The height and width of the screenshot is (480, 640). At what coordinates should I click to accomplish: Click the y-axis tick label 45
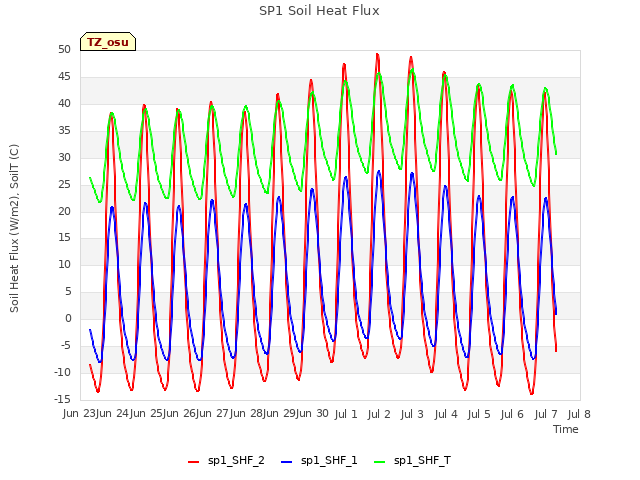point(64,77)
